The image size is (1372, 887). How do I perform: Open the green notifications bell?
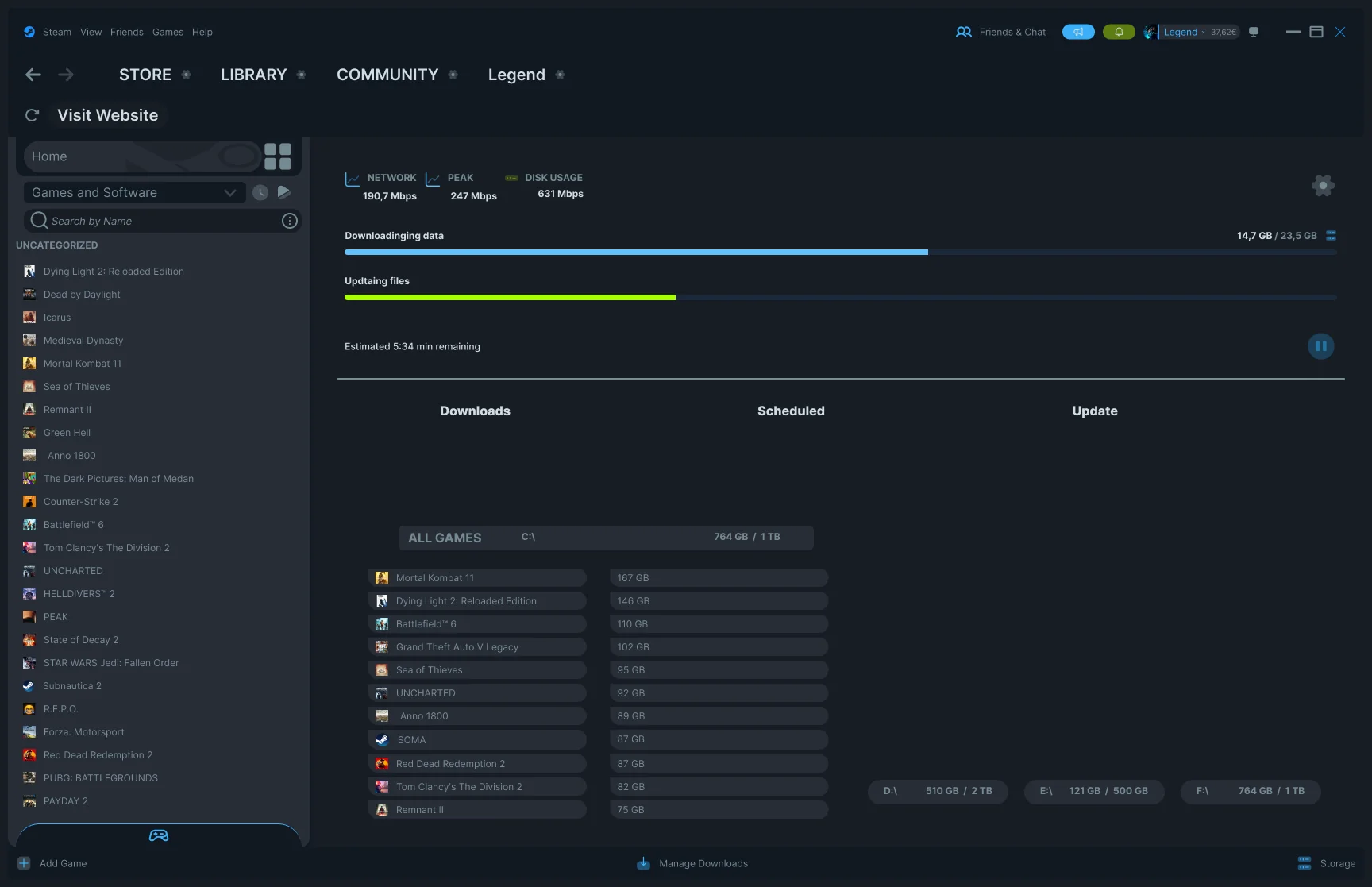1119,32
